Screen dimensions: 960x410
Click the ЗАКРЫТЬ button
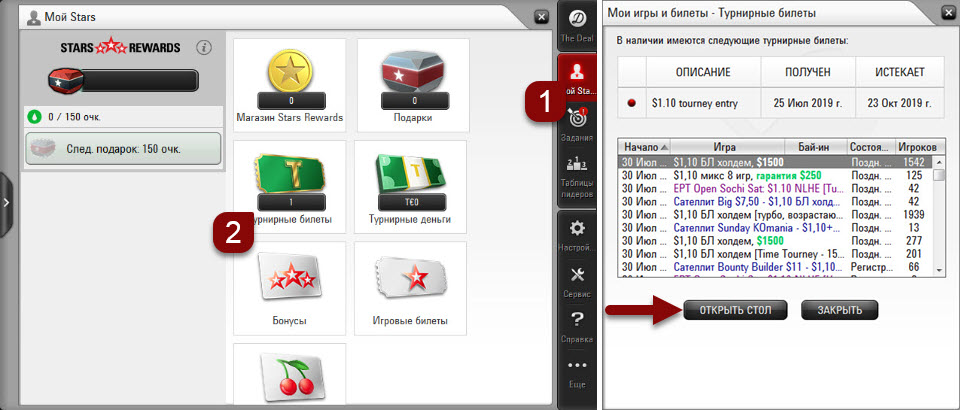[x=839, y=309]
